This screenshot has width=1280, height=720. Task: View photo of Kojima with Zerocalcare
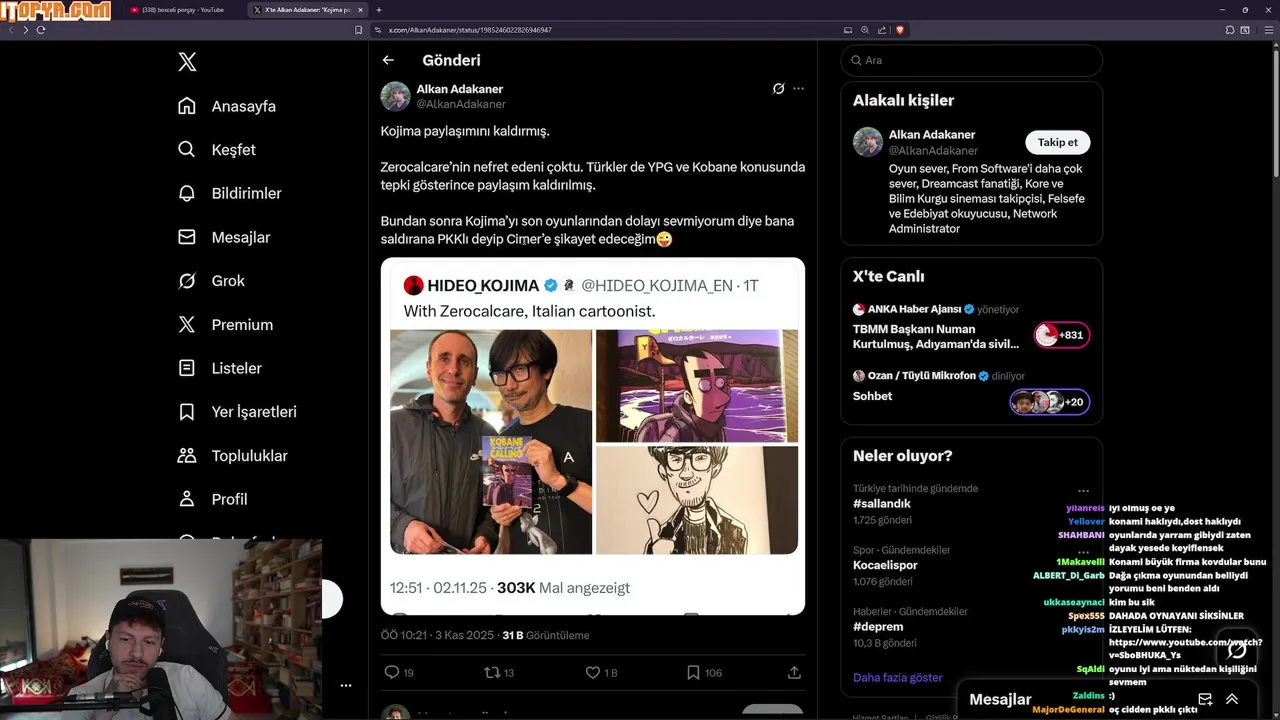[491, 442]
